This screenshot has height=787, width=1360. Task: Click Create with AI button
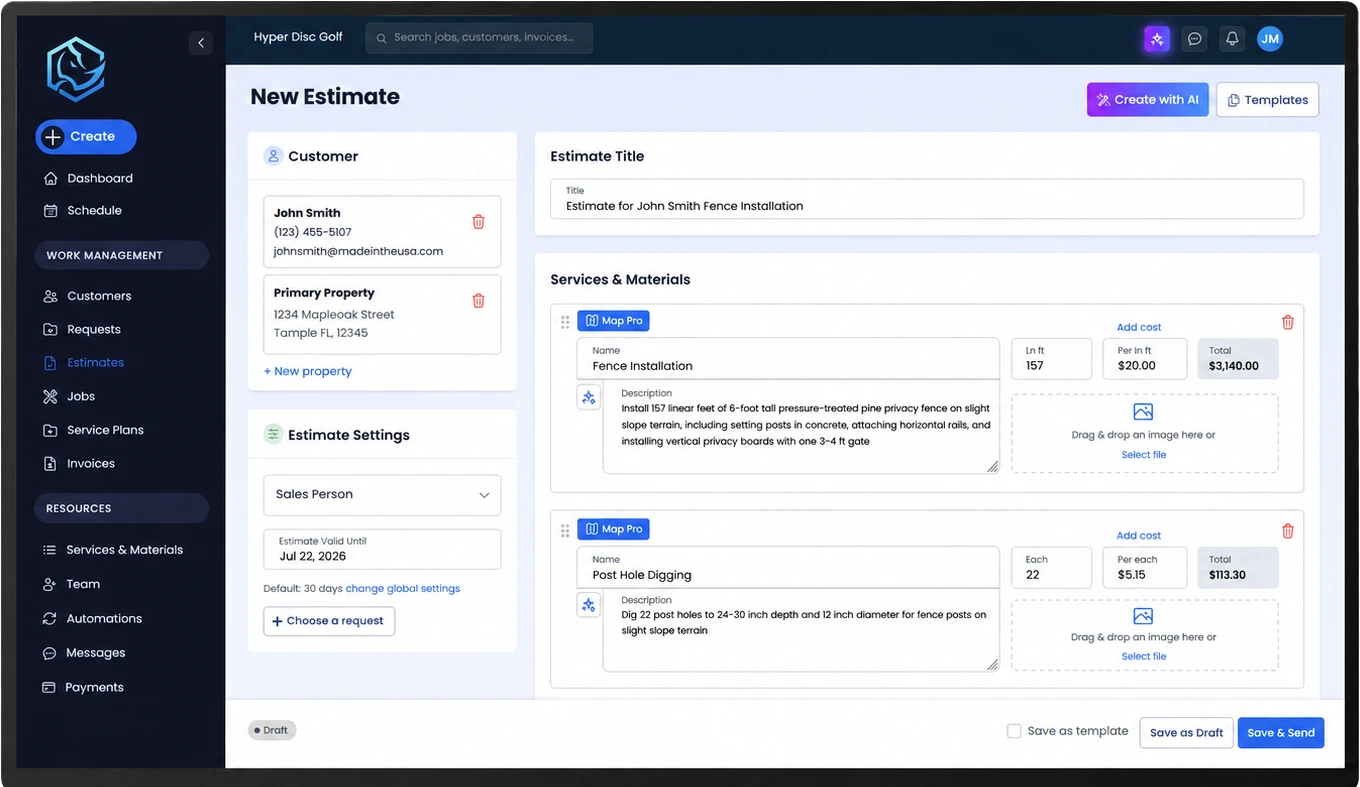click(x=1148, y=100)
